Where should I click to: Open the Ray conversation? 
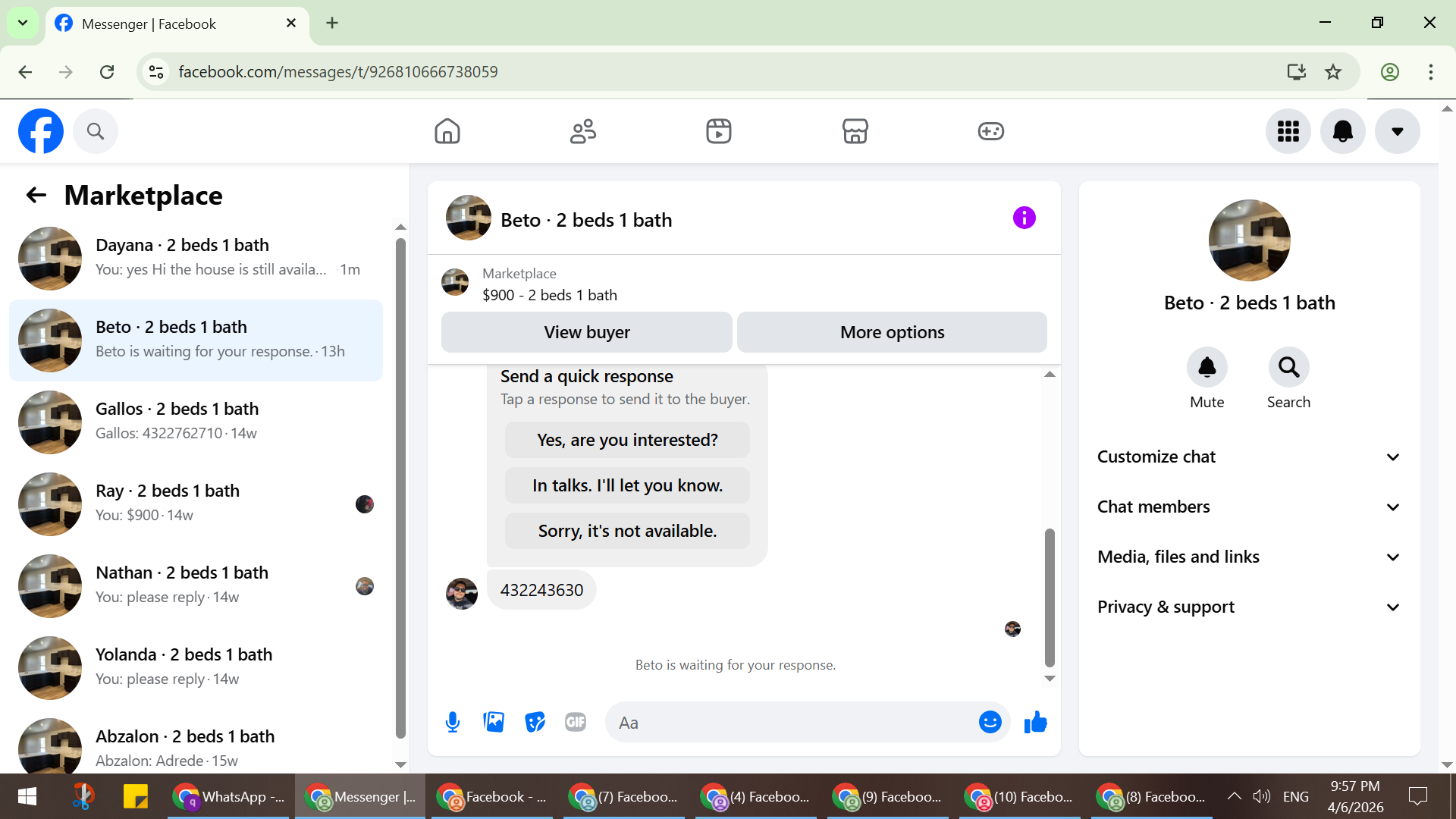[196, 504]
